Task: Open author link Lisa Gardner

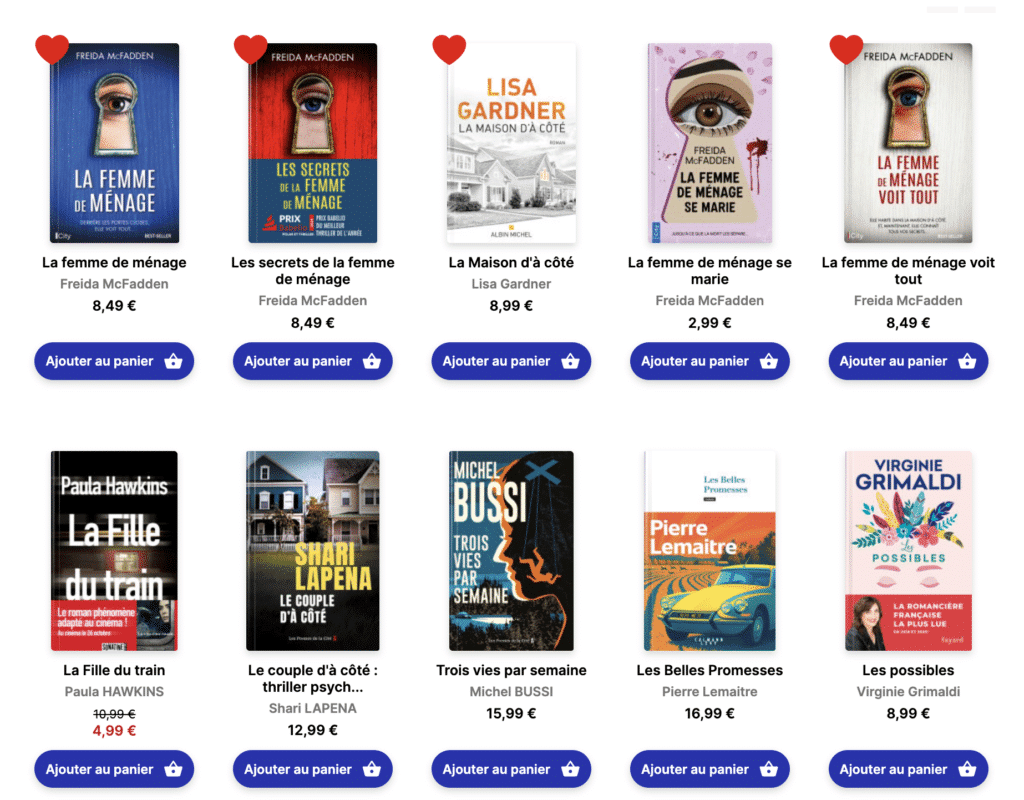Action: coord(511,284)
